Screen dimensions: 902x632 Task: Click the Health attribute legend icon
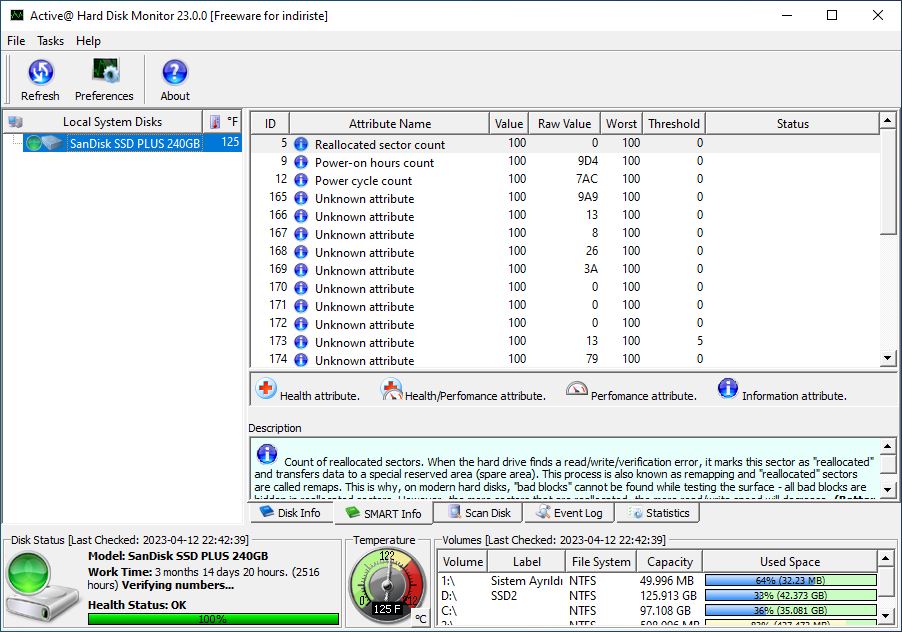click(266, 389)
